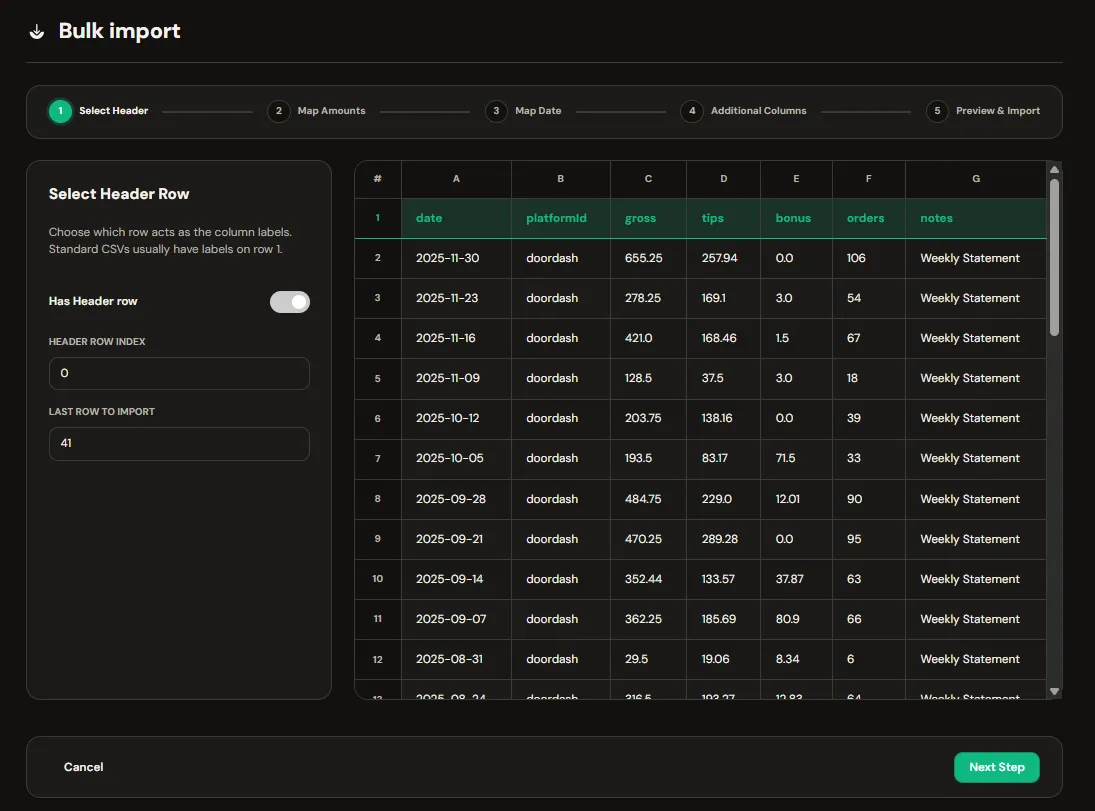
Task: Click the date cell 2025-11-23
Action: tap(456, 298)
